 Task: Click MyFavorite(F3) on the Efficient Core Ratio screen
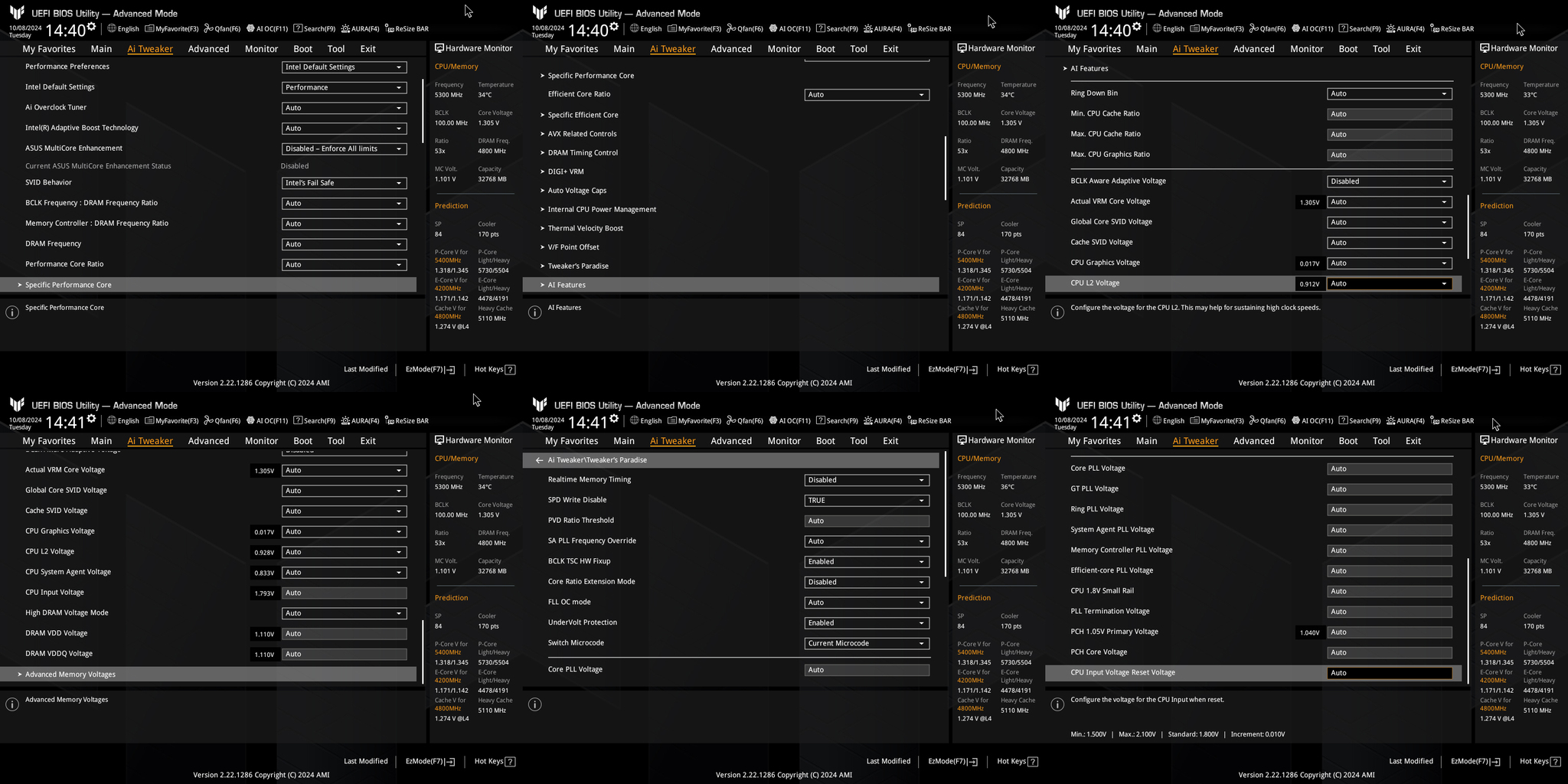(694, 29)
